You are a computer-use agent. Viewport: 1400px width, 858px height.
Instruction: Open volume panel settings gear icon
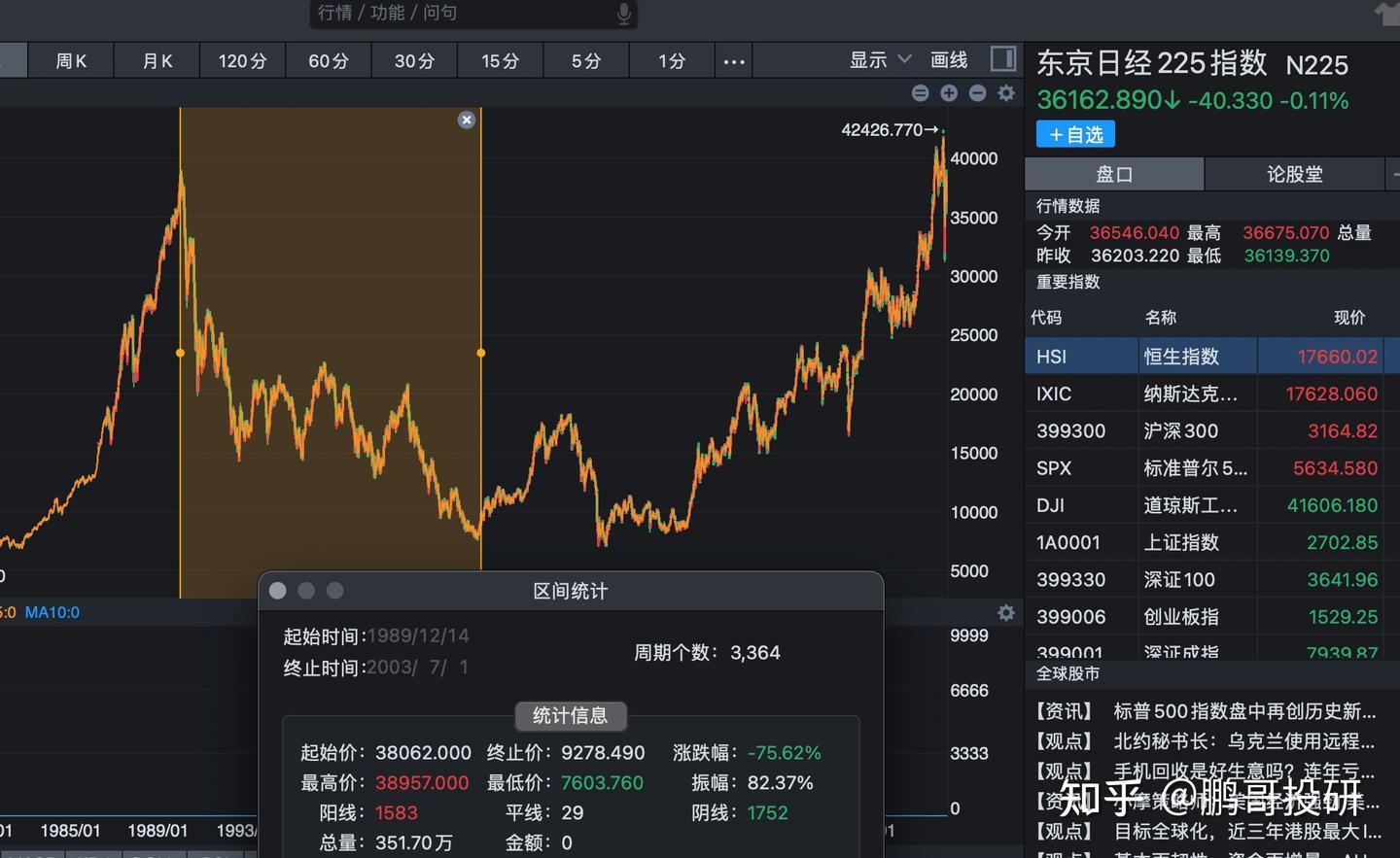(x=1006, y=612)
